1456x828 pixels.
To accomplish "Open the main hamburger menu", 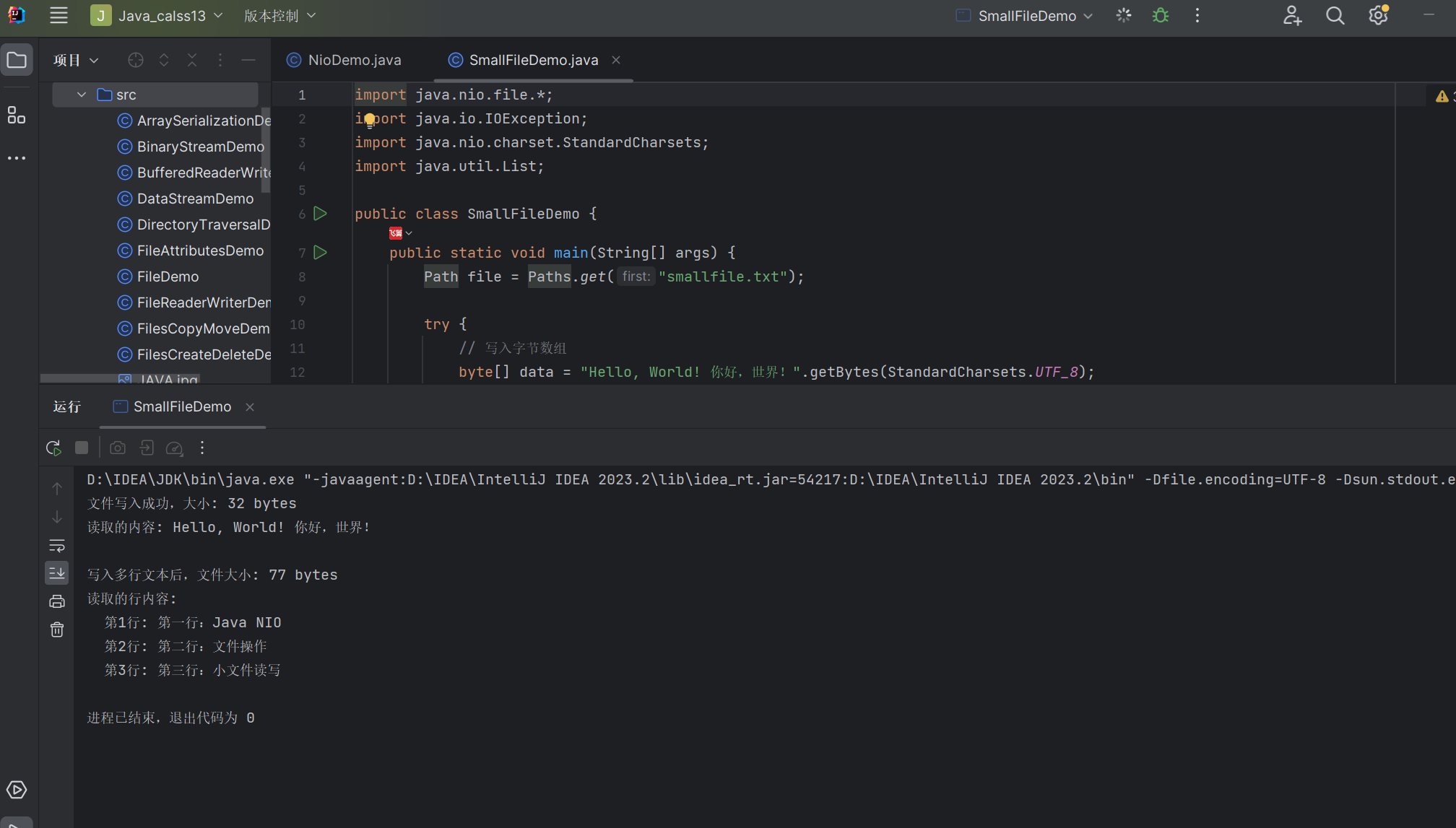I will (58, 16).
